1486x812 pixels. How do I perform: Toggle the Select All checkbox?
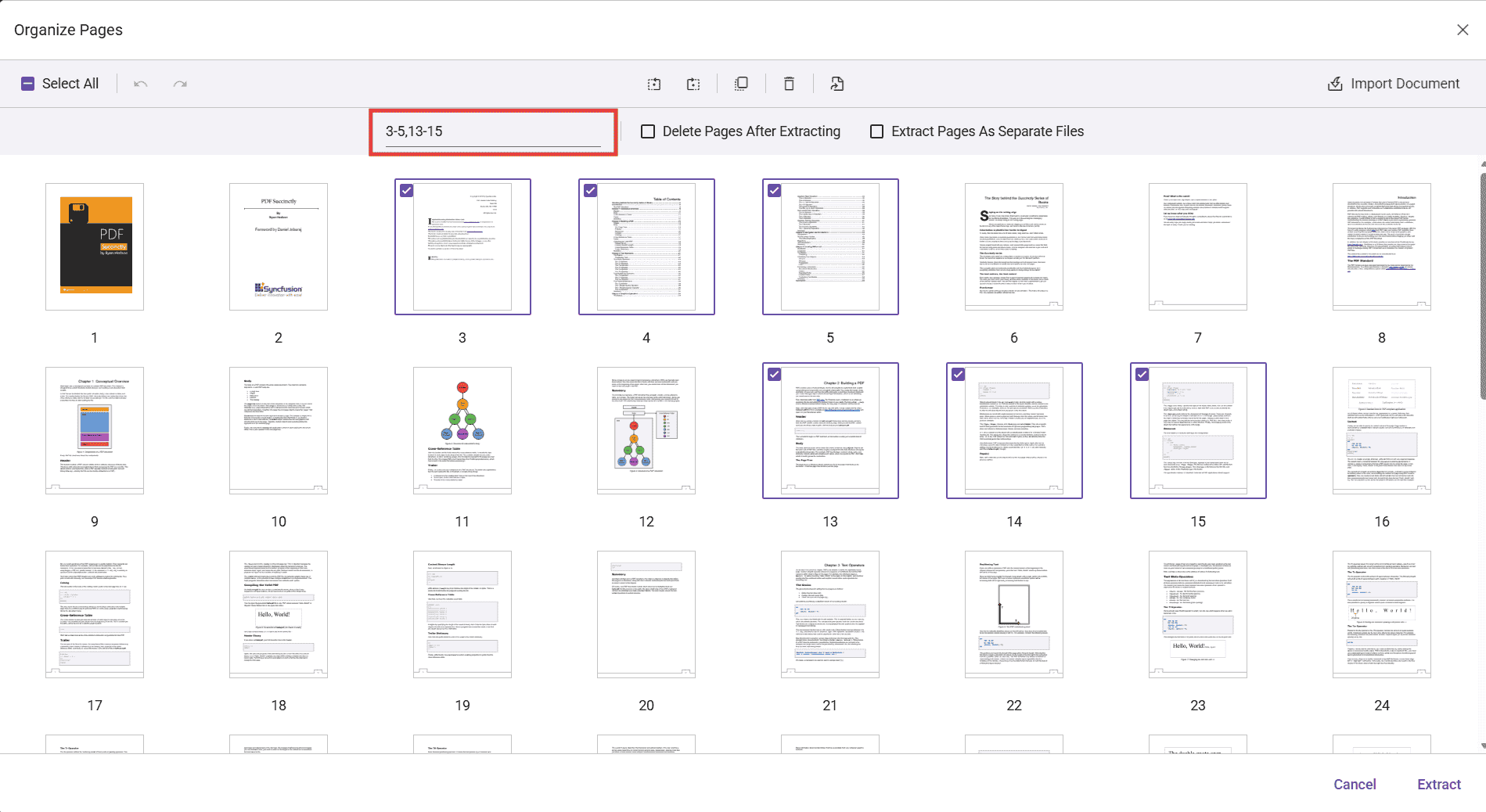click(28, 83)
